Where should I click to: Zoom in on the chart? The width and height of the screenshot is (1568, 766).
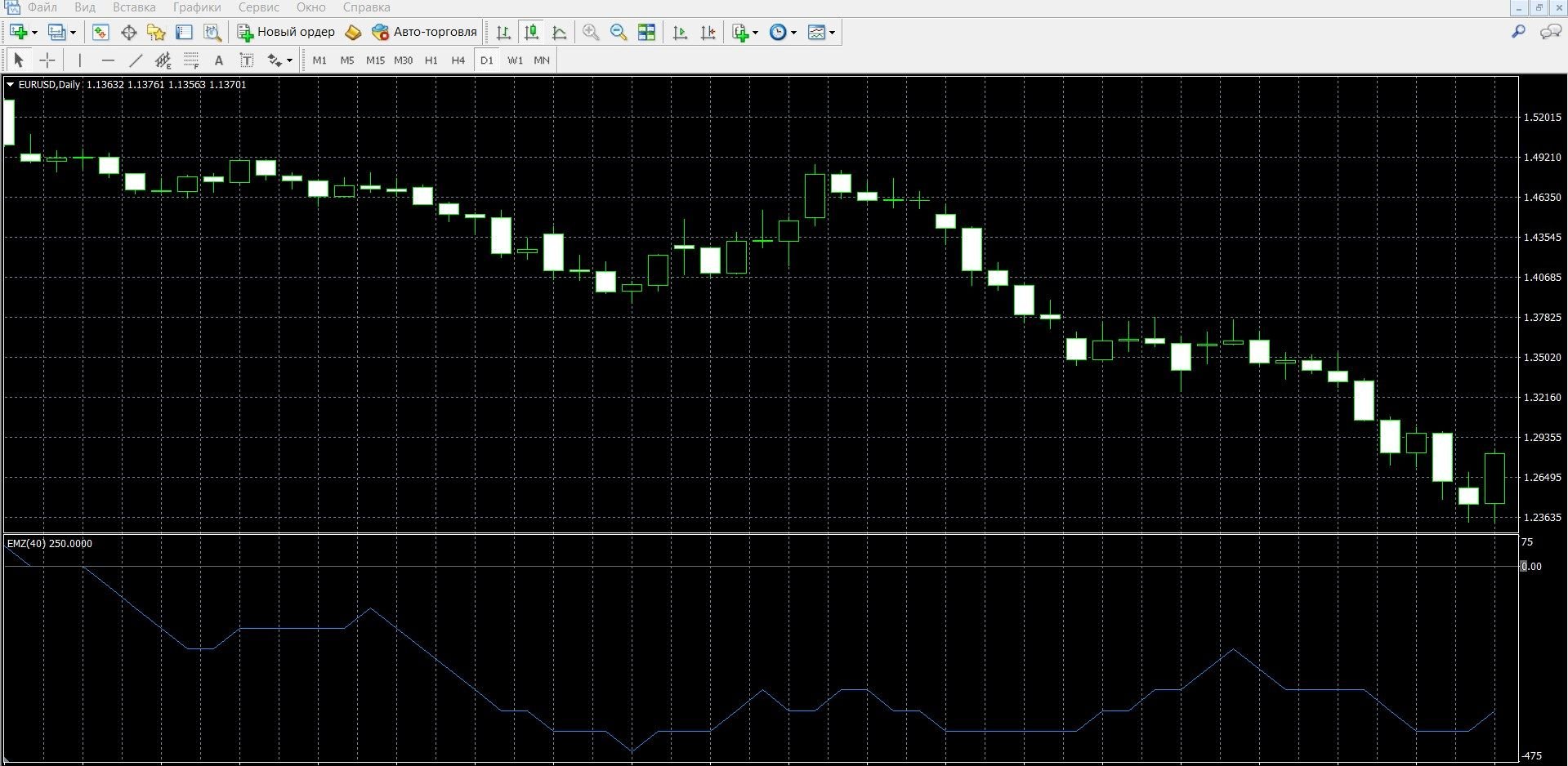[x=591, y=32]
